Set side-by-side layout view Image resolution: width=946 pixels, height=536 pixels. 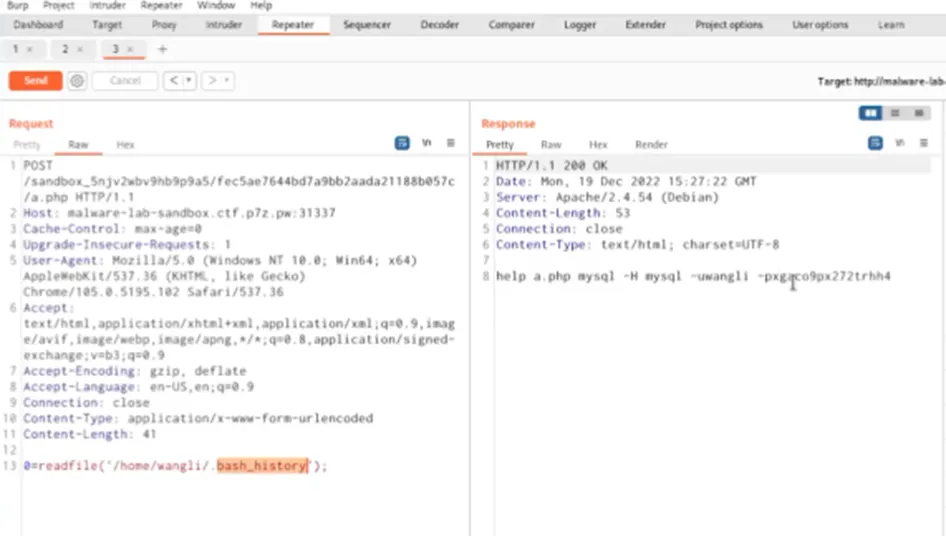pos(870,113)
